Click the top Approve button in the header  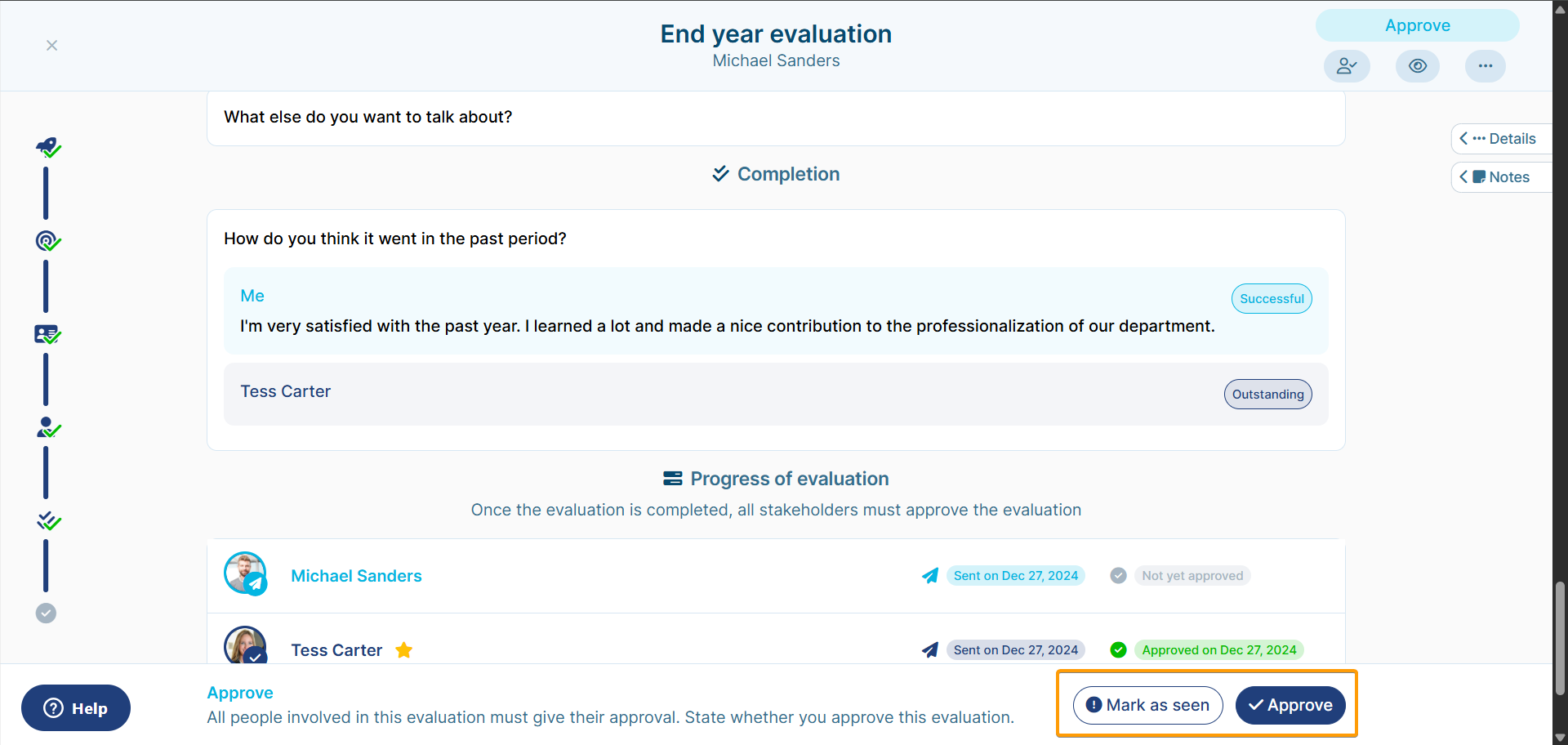coord(1417,25)
